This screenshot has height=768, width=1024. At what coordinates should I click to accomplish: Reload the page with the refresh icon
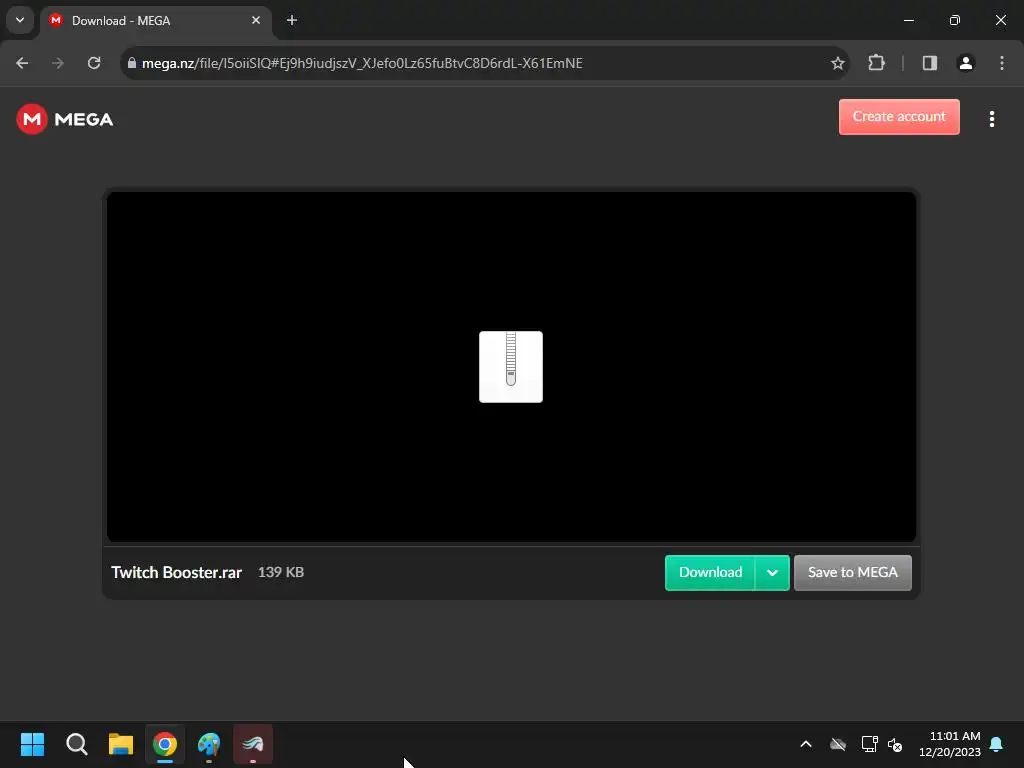point(94,63)
